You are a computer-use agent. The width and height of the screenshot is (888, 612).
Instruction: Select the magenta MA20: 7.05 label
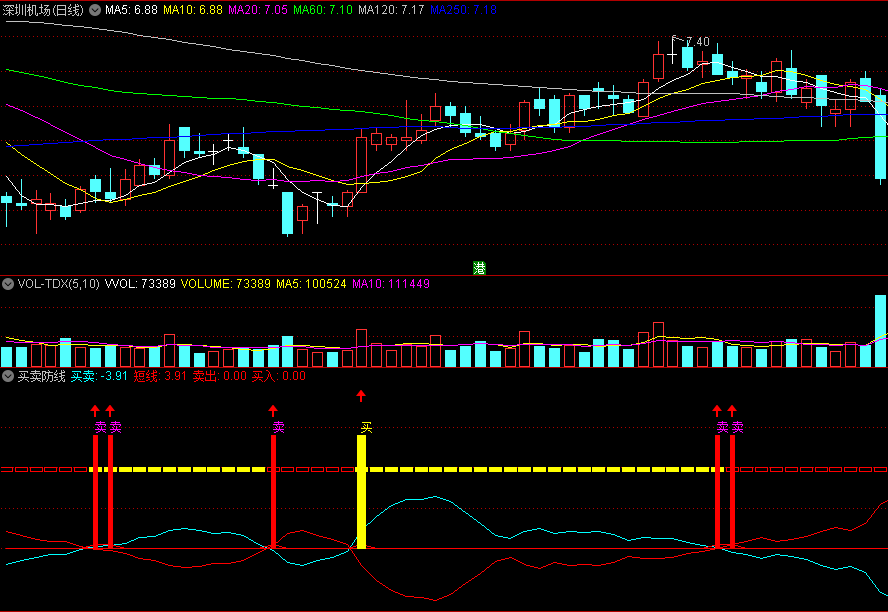point(258,10)
